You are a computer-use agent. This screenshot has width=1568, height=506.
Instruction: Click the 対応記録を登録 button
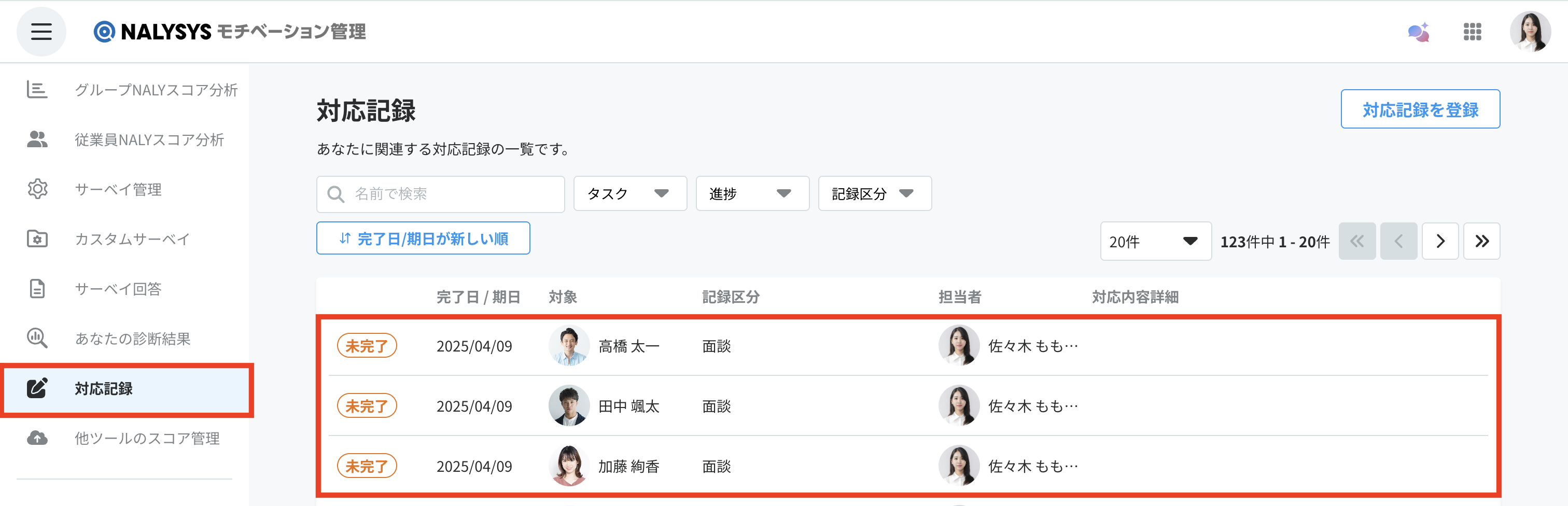pos(1420,109)
